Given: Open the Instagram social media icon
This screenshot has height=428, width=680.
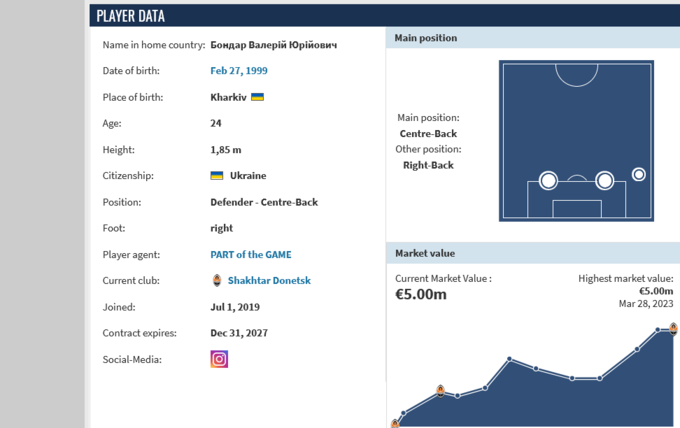Looking at the screenshot, I should coord(219,358).
